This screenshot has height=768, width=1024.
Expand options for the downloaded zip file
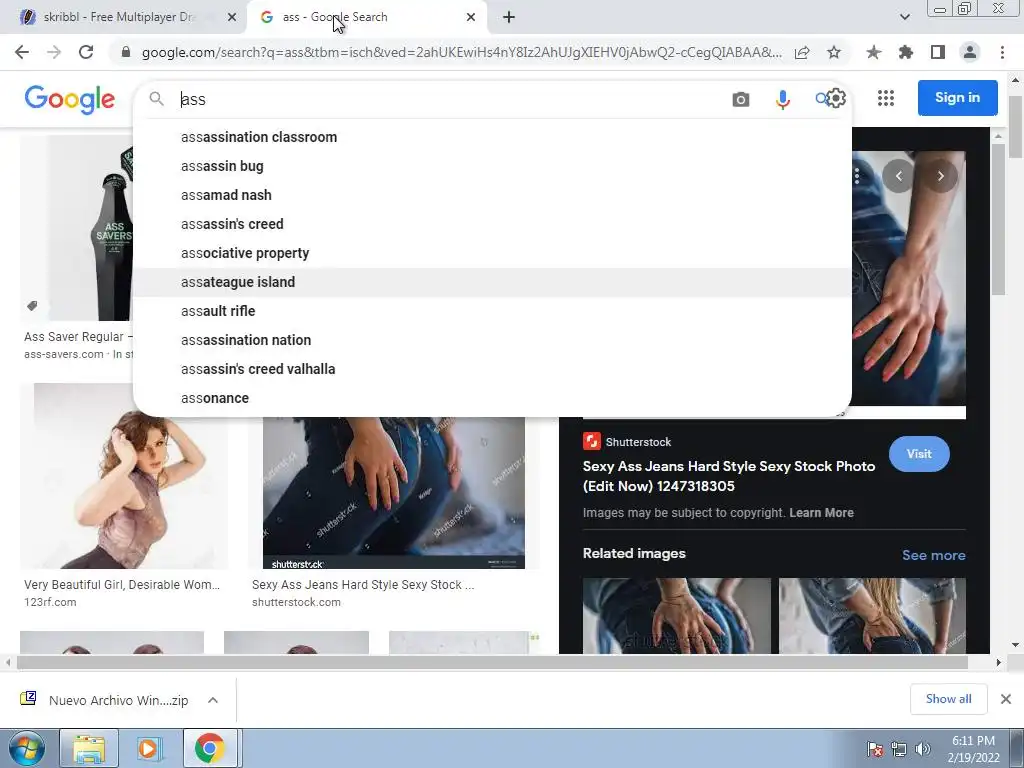pyautogui.click(x=213, y=700)
